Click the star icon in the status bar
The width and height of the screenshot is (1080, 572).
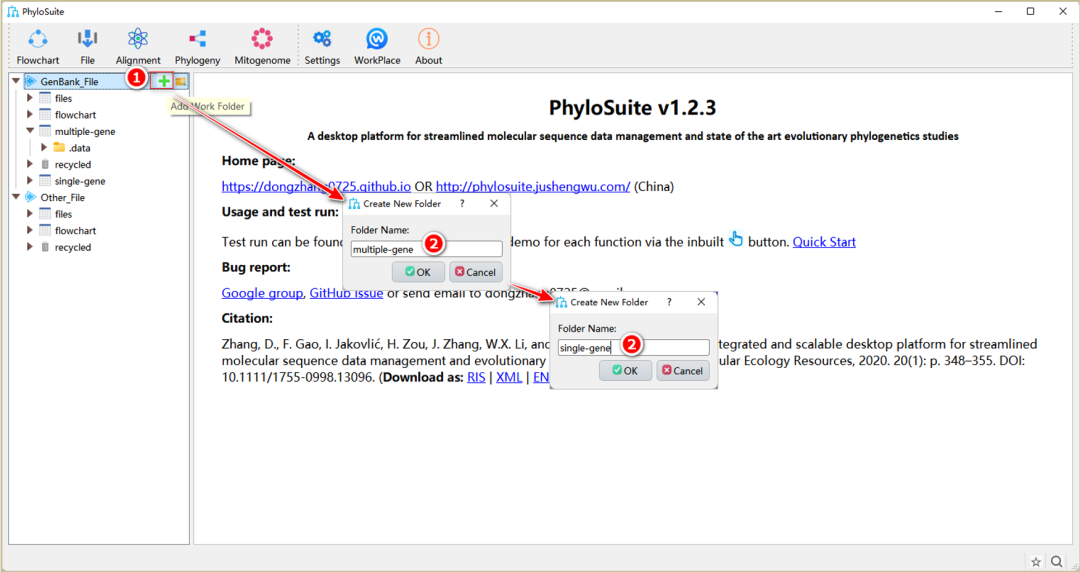tap(1035, 562)
